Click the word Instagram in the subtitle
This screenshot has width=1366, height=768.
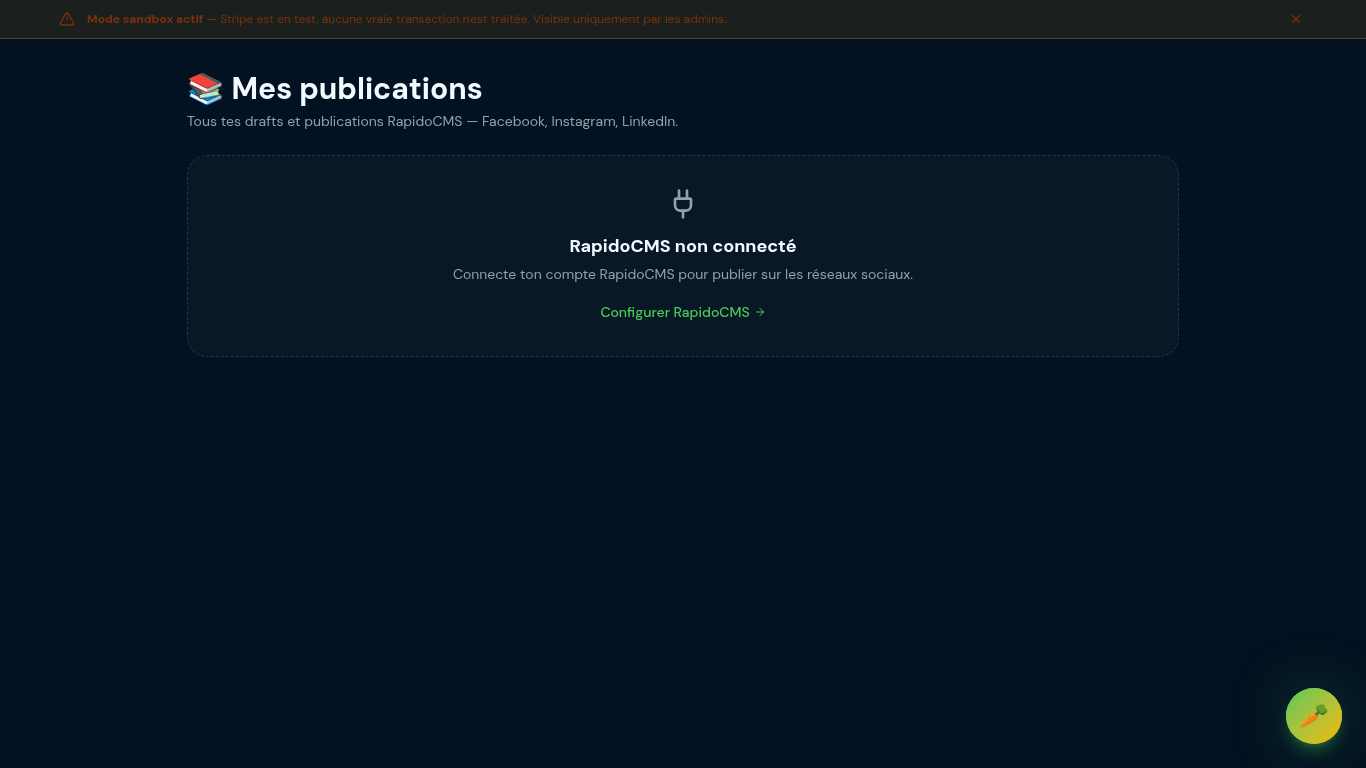tap(583, 121)
